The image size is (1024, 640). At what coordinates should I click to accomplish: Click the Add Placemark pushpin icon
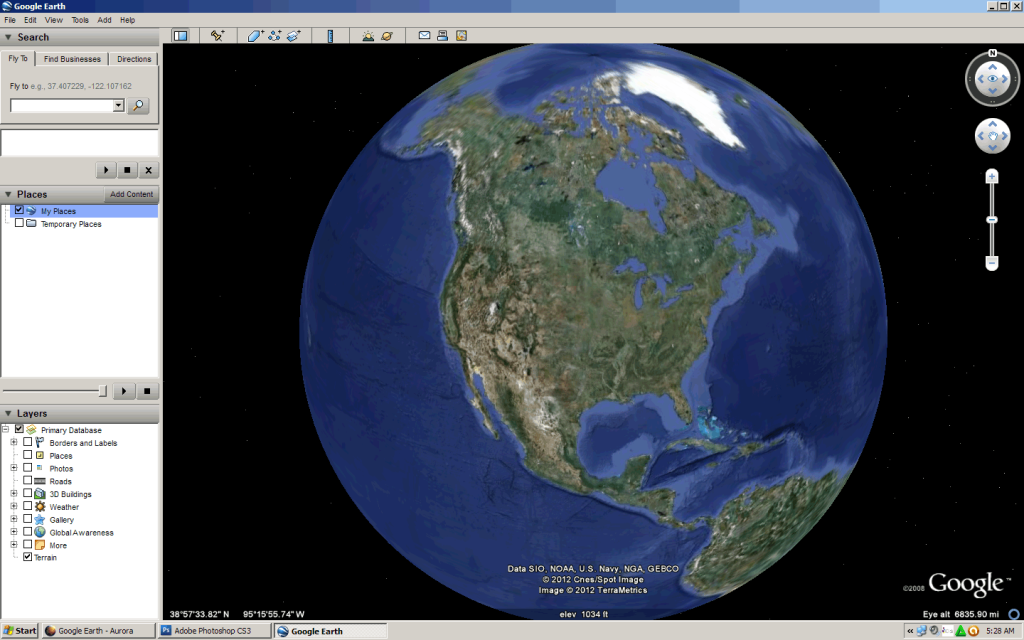217,36
